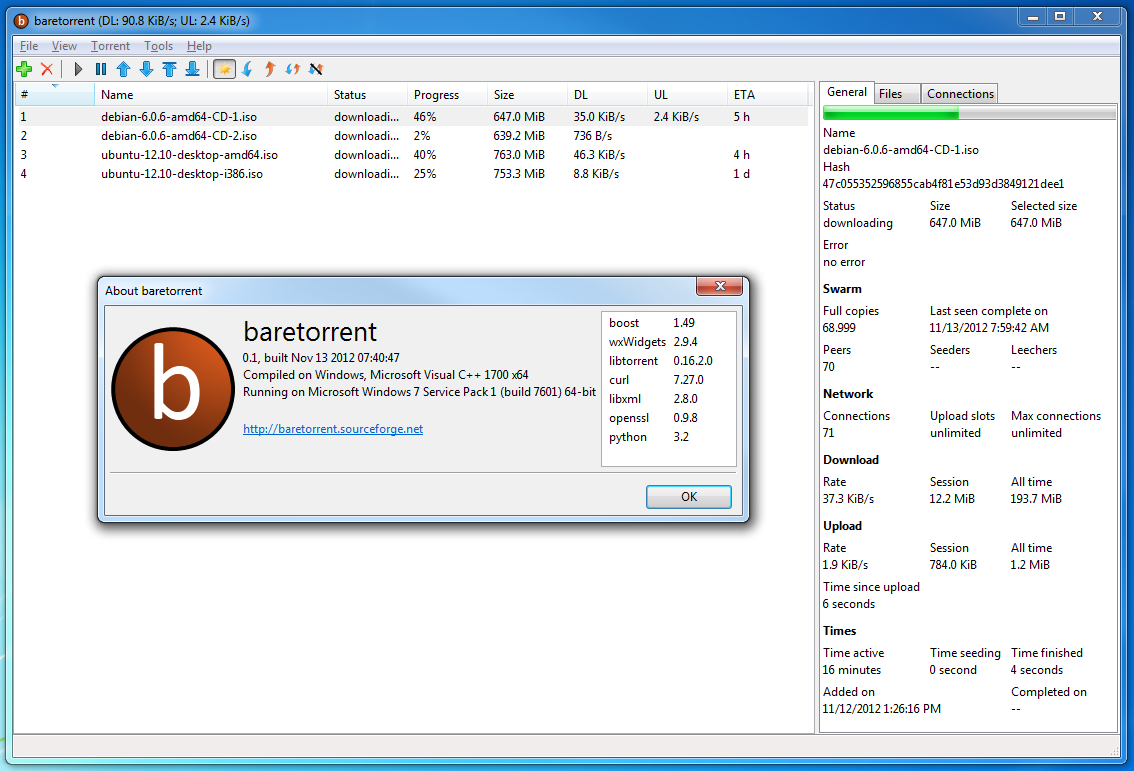This screenshot has height=771, width=1134.
Task: Move the torrent to the top of queue
Action: coord(167,69)
